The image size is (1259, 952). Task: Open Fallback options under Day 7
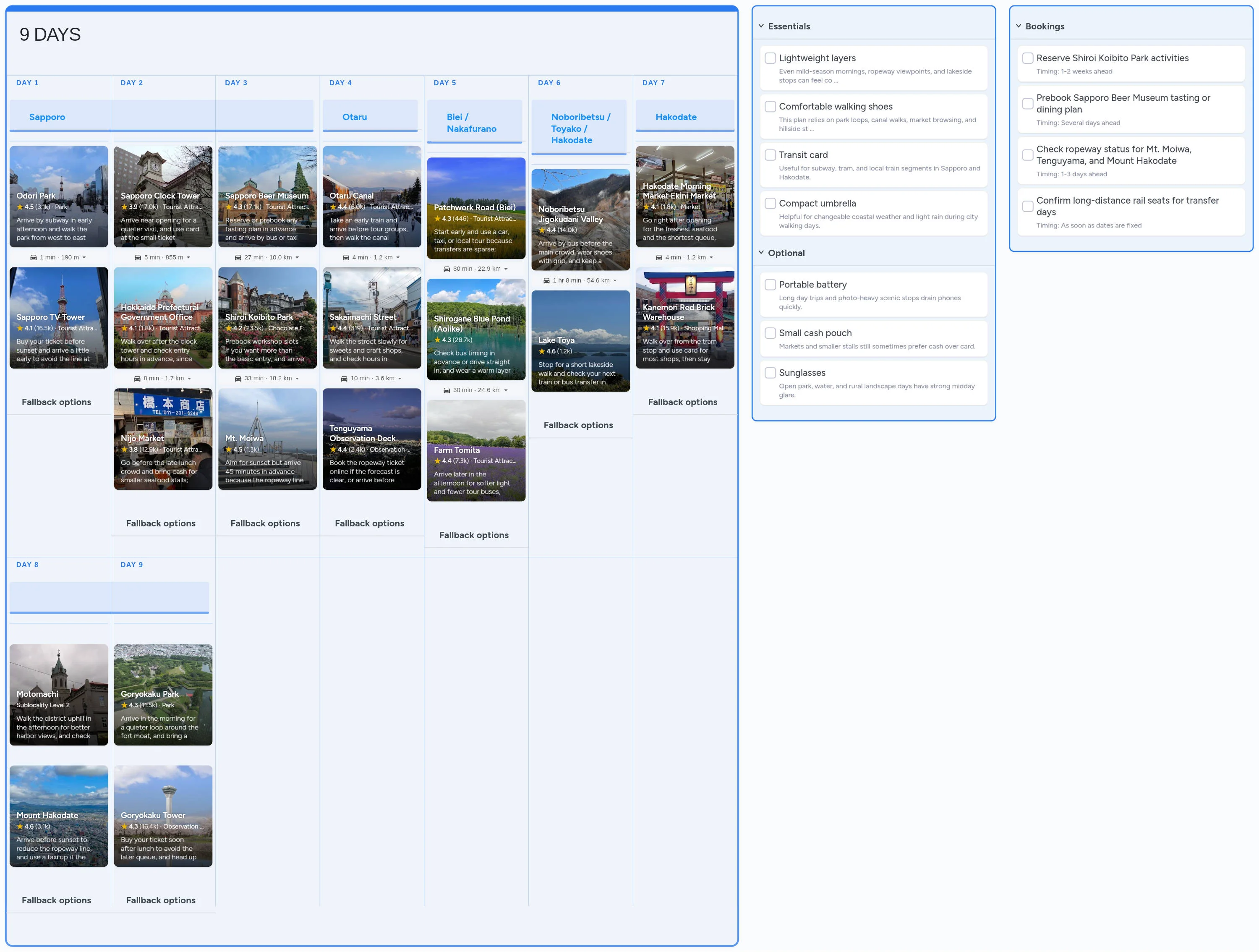click(x=683, y=402)
